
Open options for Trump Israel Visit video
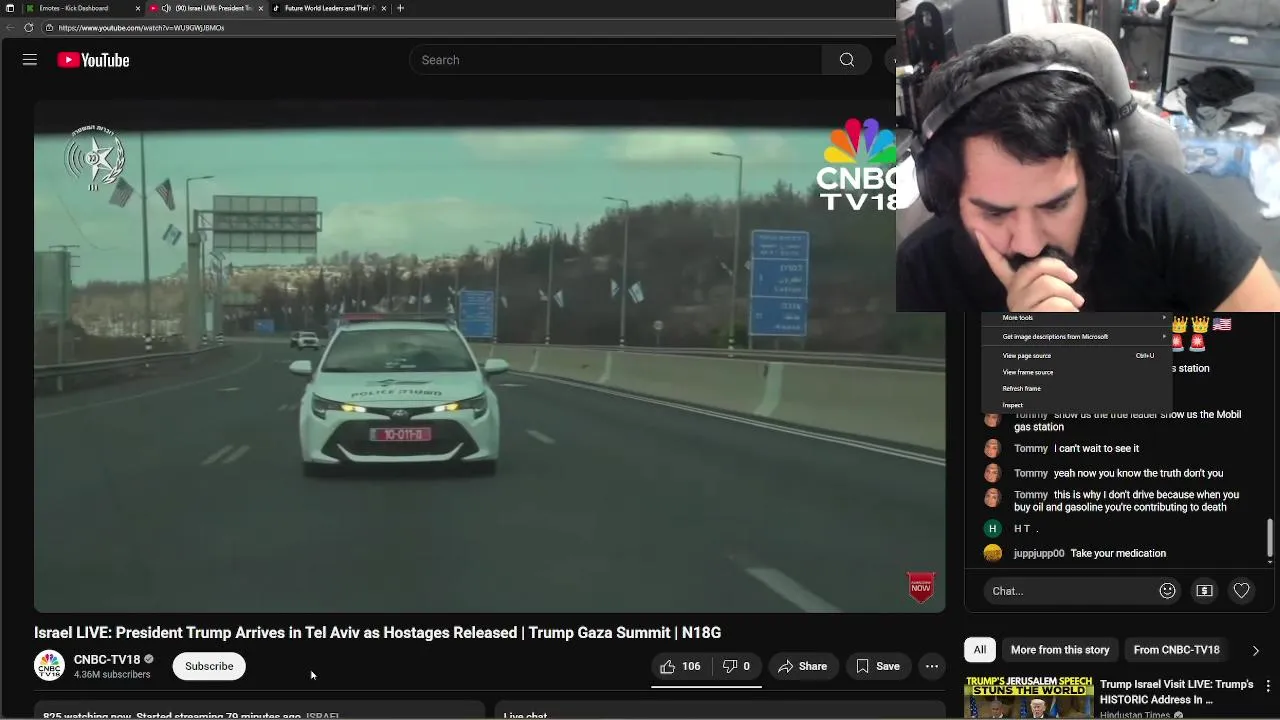[x=1268, y=686]
